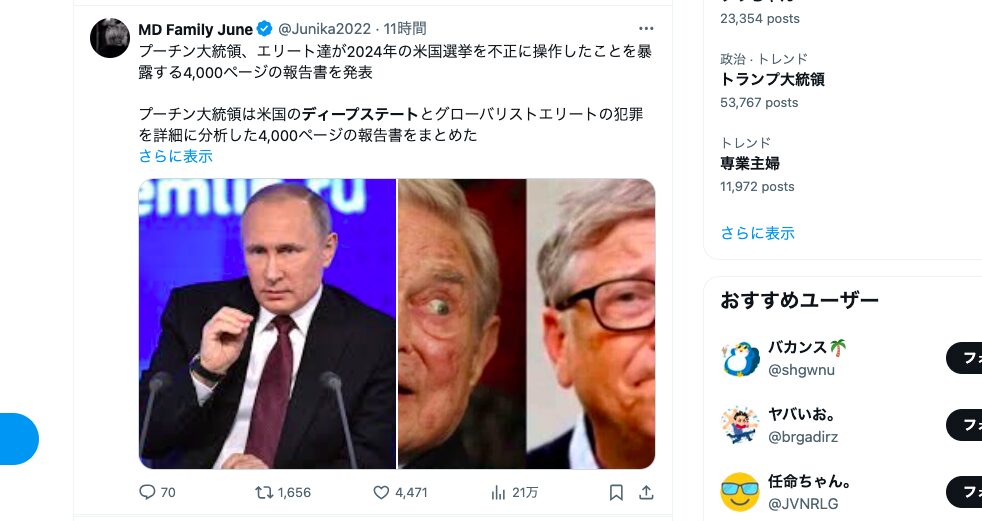Show more trends via さらに表示 link
Viewport: 982px width, 521px height.
coord(757,233)
